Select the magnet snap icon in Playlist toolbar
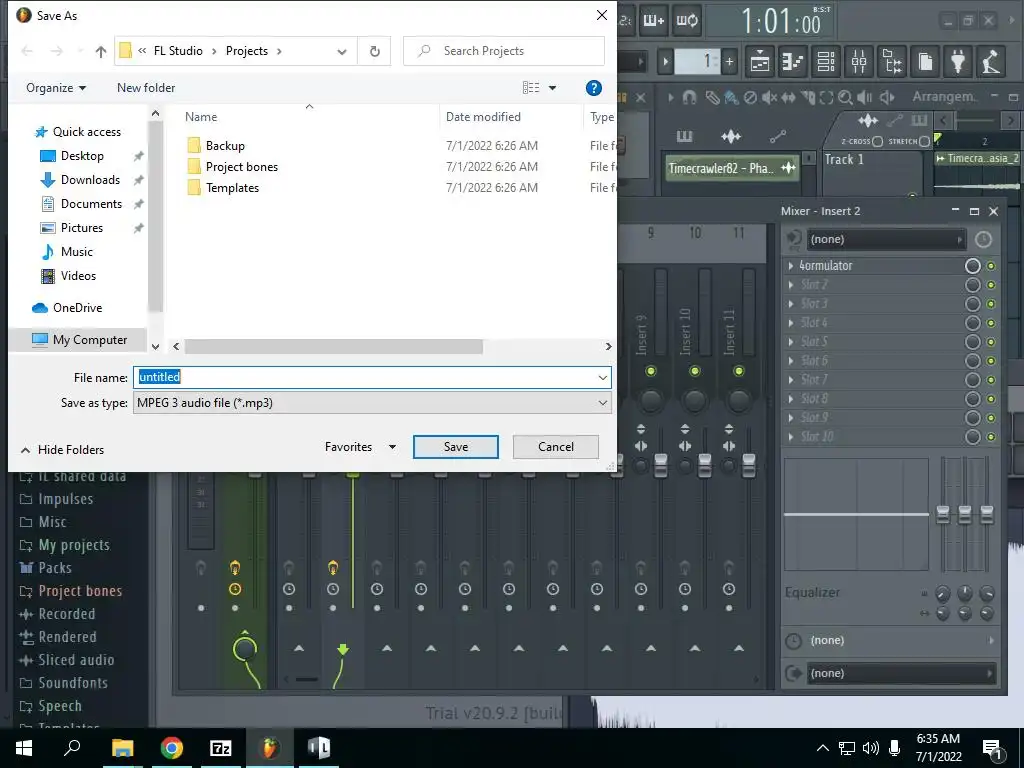The image size is (1024, 768). [689, 97]
